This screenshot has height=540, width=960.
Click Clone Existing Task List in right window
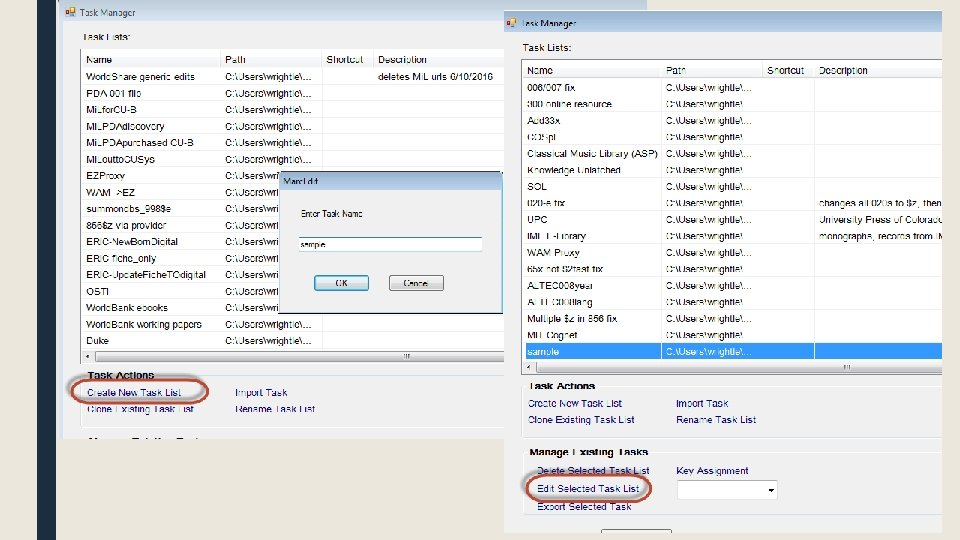tap(581, 420)
